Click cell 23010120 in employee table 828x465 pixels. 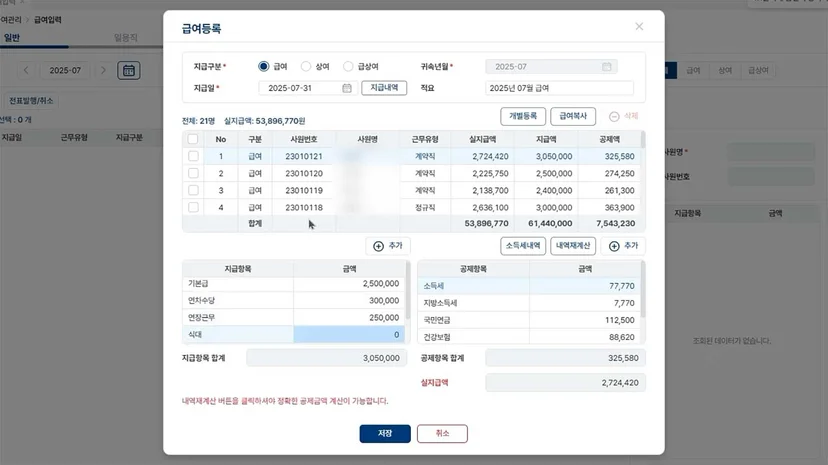tap(304, 173)
